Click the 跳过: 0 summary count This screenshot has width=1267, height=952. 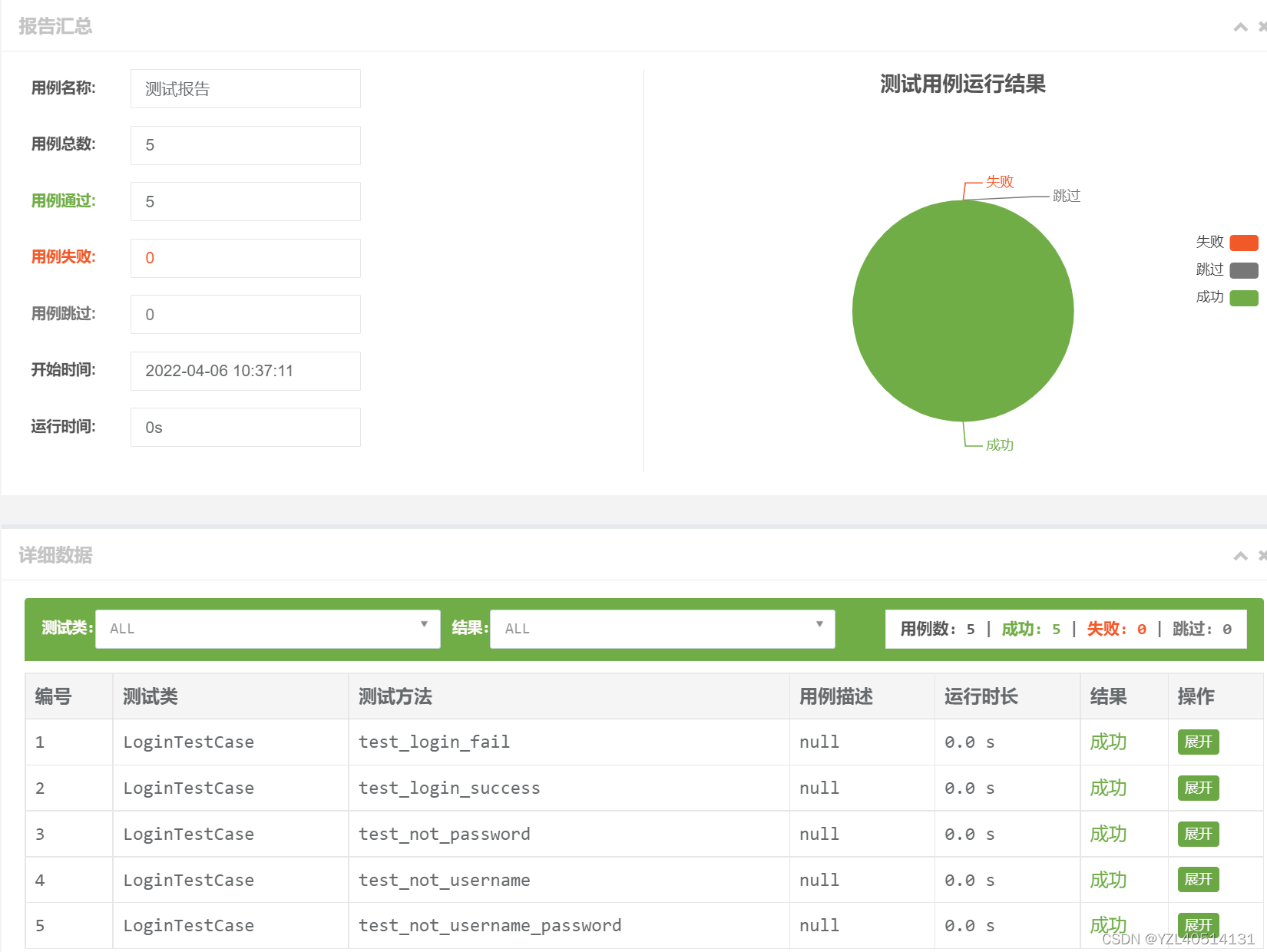(x=1202, y=629)
